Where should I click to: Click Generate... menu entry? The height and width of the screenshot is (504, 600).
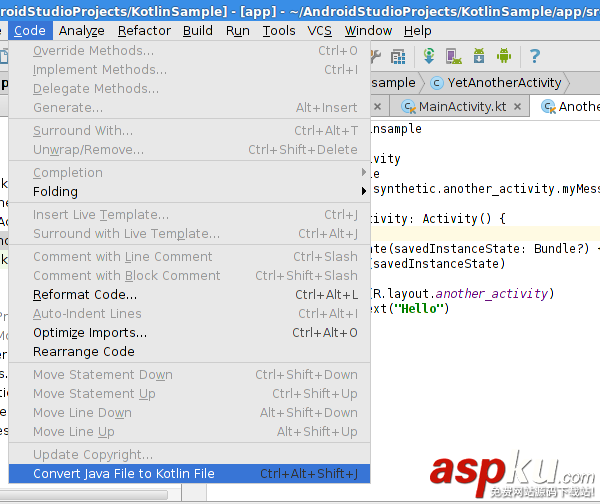tap(189, 108)
